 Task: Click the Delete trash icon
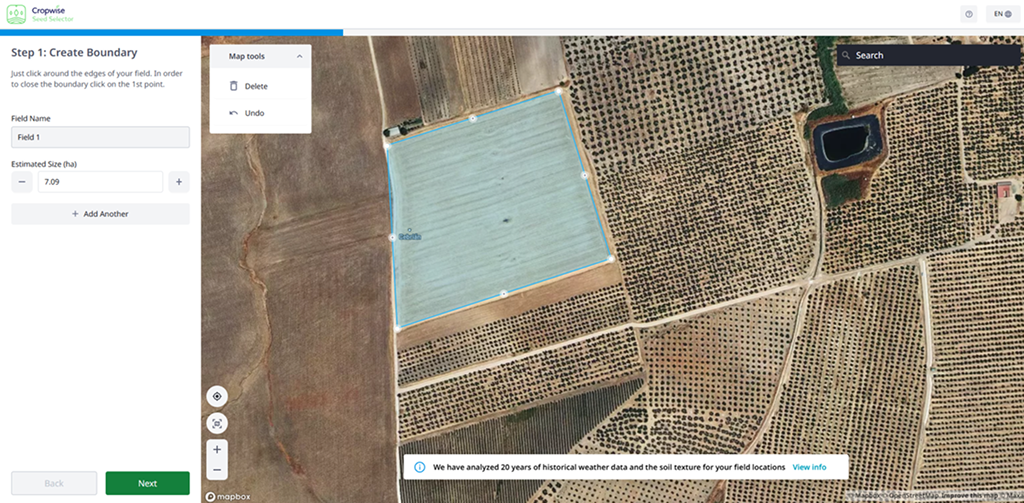click(234, 86)
